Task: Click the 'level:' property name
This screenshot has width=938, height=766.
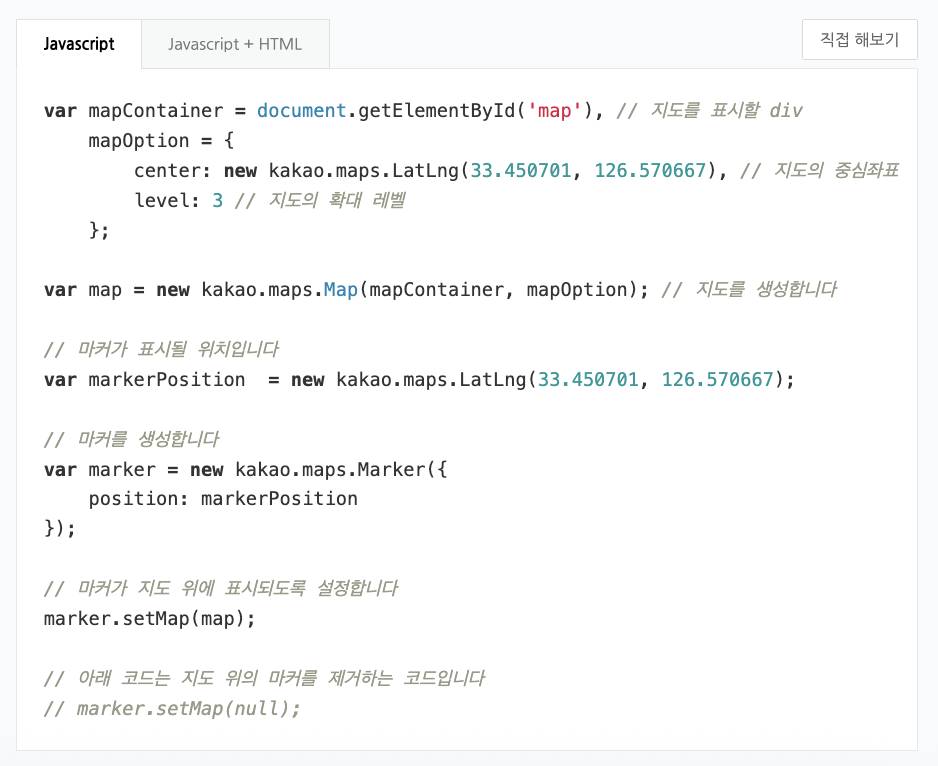Action: pos(167,200)
